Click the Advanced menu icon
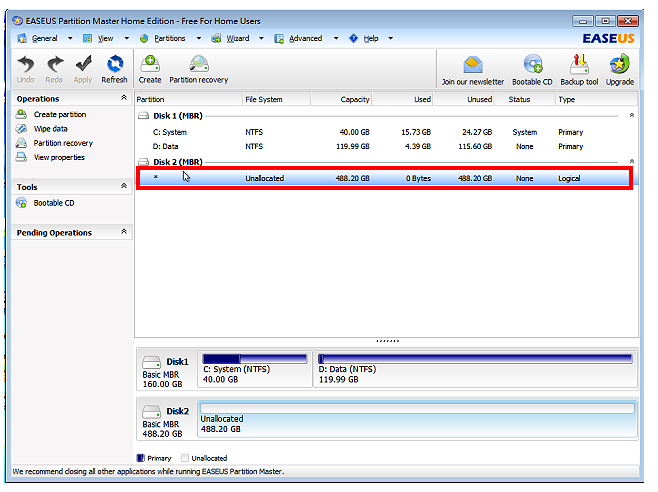 [x=279, y=39]
